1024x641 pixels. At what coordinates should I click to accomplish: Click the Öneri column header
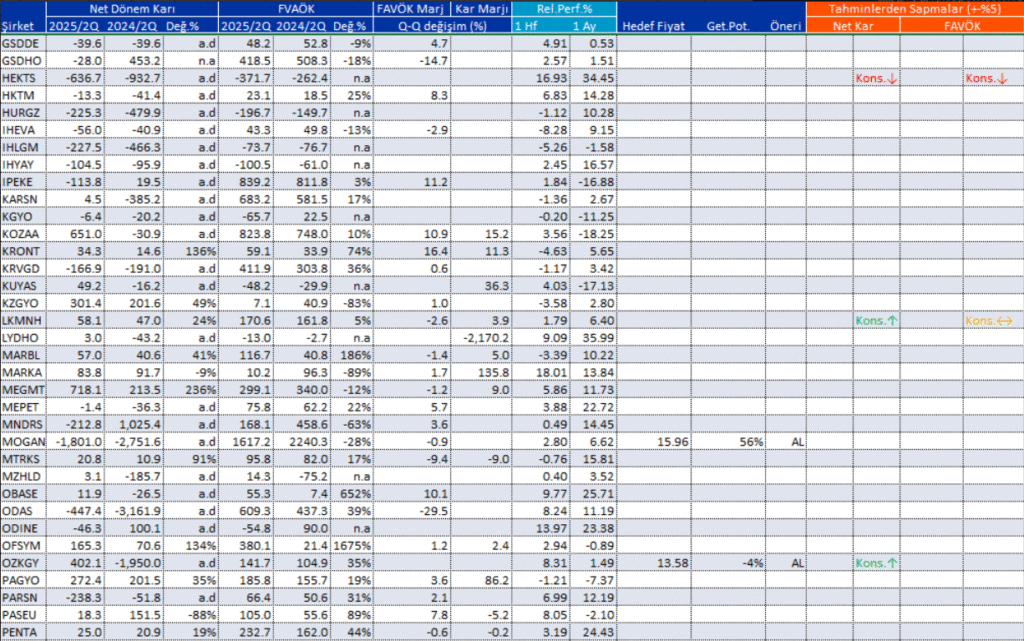tap(786, 26)
